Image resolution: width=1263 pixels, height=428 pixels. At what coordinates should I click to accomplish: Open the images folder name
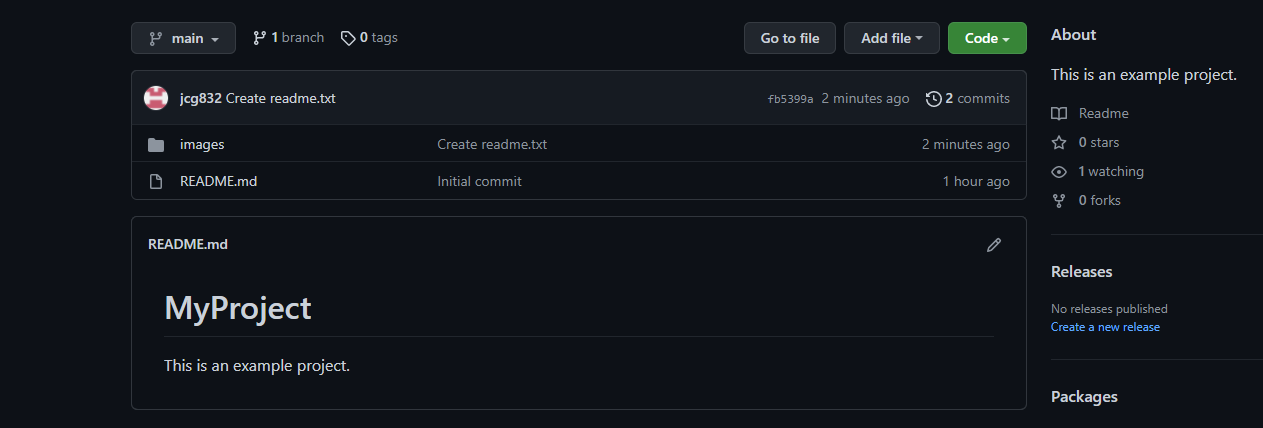[202, 145]
